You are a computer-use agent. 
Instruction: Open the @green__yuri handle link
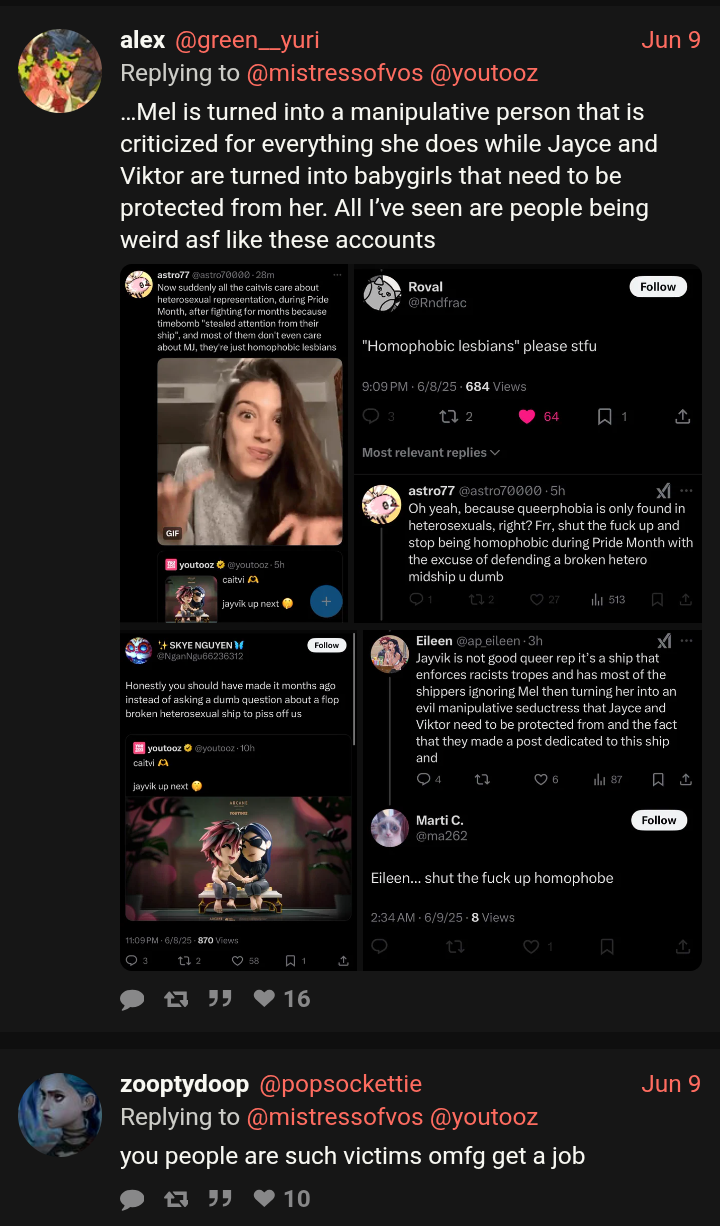click(x=247, y=40)
